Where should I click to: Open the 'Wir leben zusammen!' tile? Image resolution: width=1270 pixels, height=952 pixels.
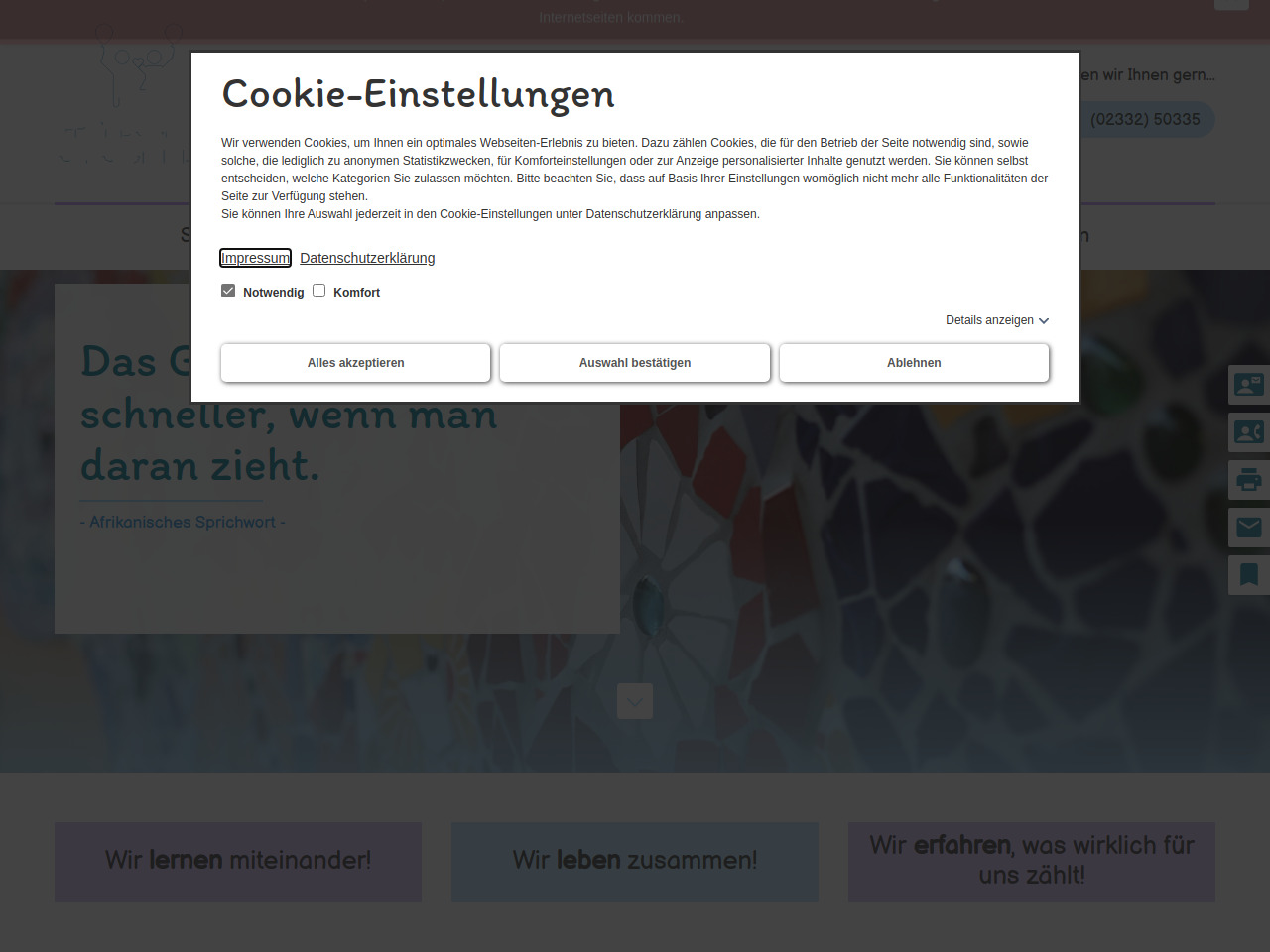[635, 861]
